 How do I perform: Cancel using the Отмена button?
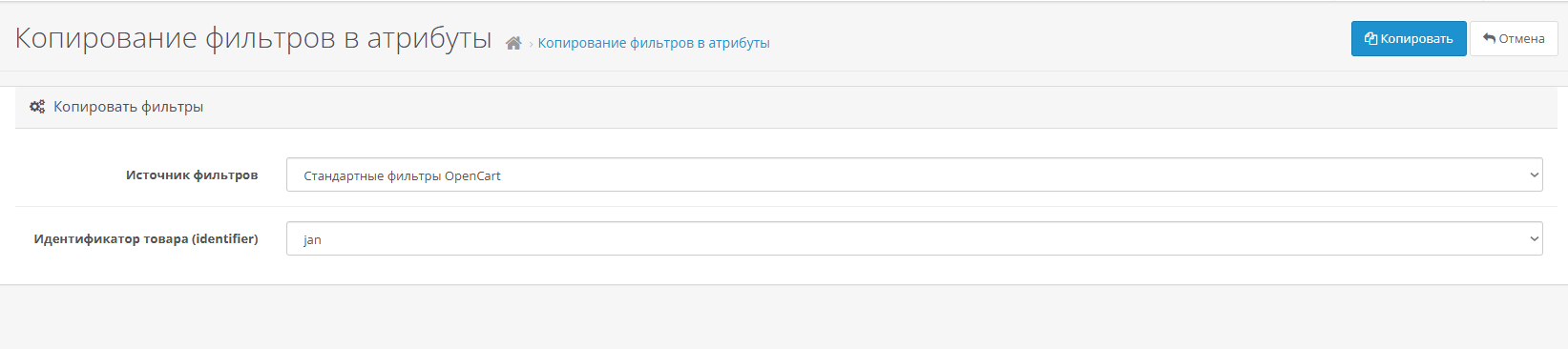coord(1514,39)
